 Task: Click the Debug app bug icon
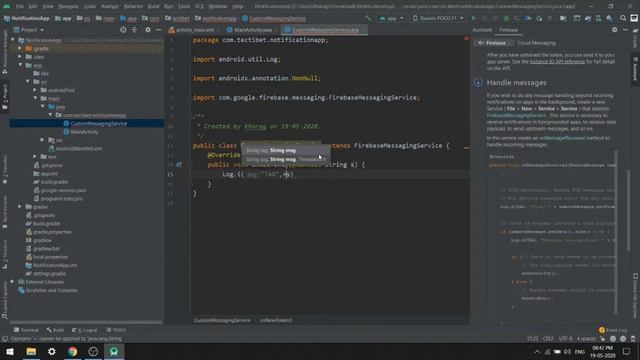[506, 18]
